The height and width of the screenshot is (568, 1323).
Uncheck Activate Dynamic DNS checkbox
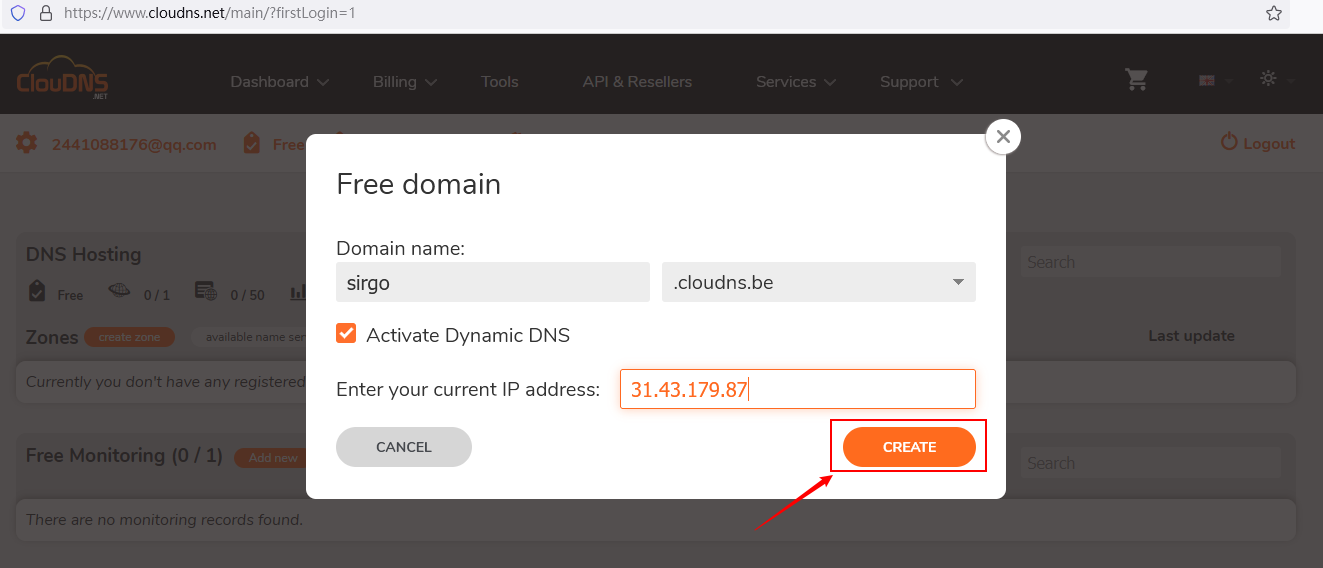tap(346, 334)
